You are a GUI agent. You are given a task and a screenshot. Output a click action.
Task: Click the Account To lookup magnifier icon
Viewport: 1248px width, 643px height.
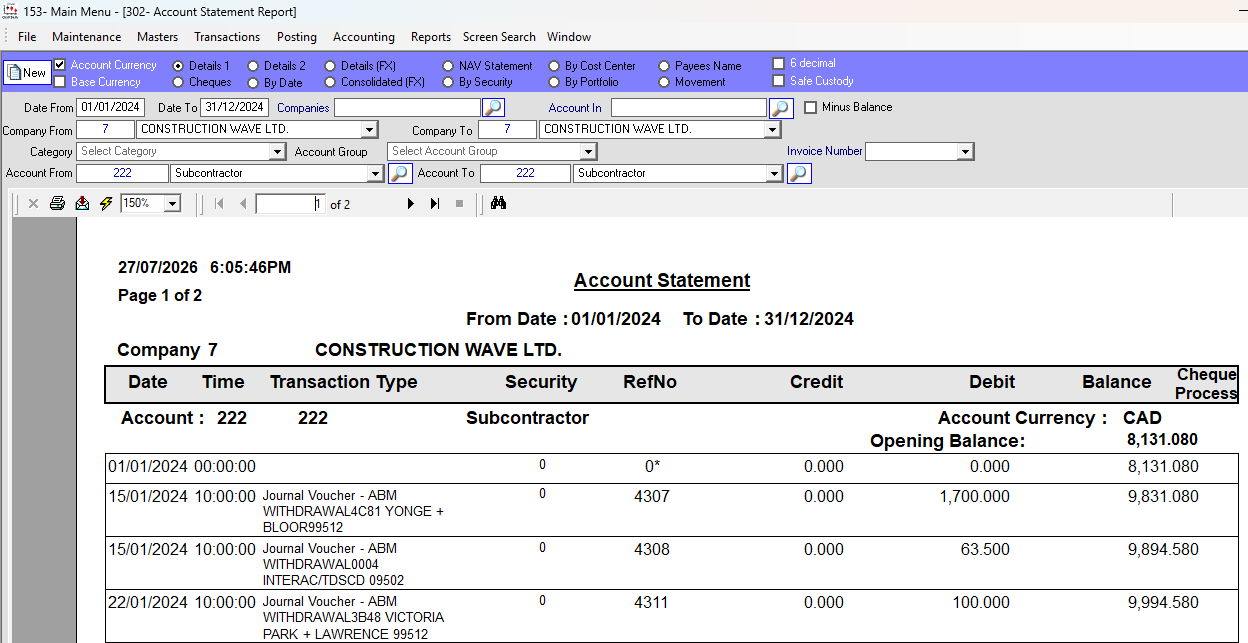[x=799, y=174]
